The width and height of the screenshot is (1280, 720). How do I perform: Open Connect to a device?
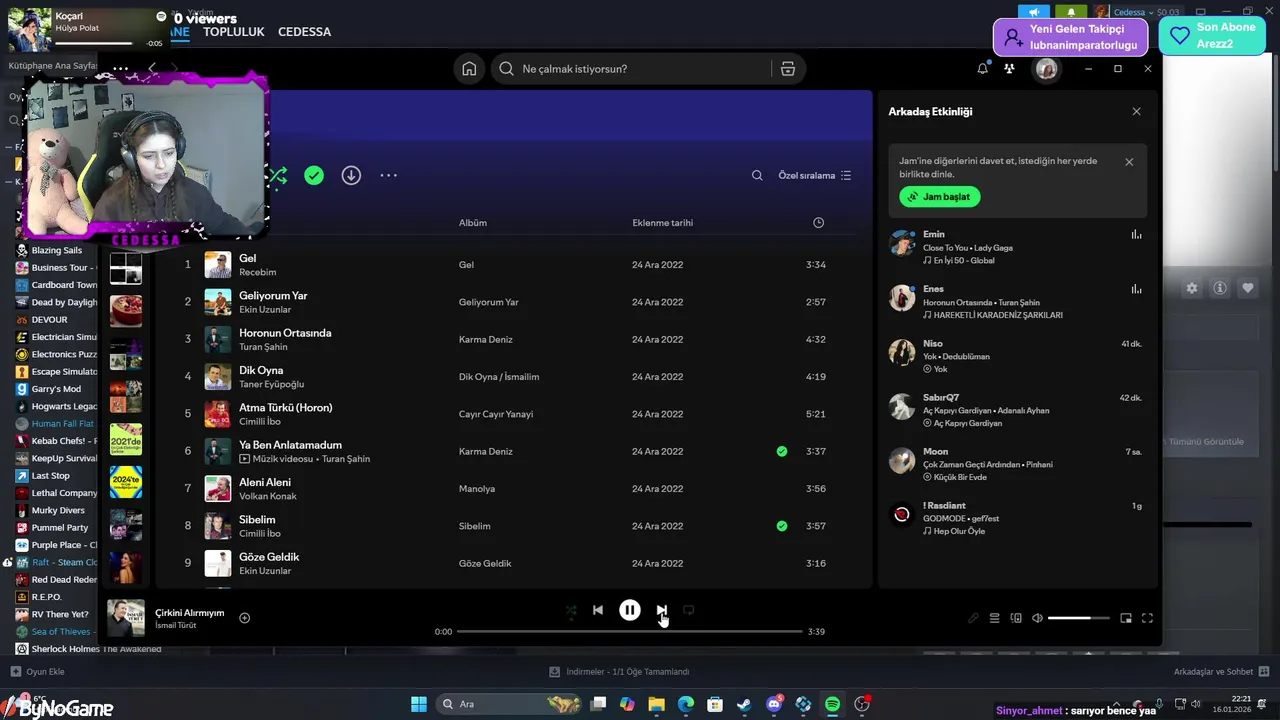pos(1016,618)
